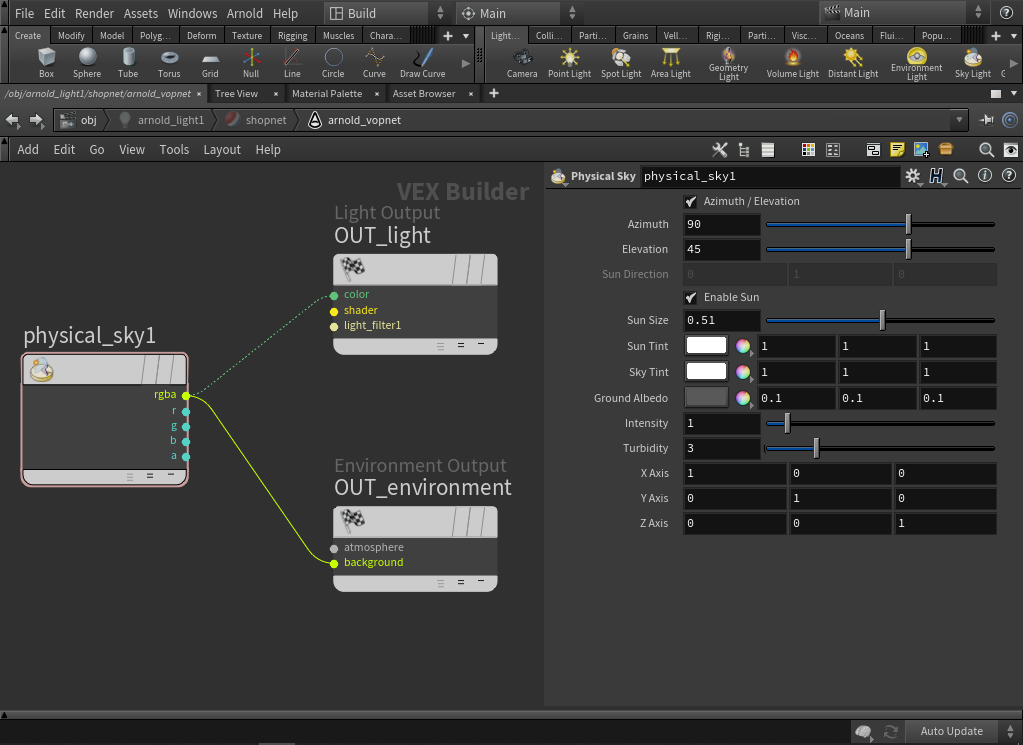Open Ground Albedo color picker wheel
Screen dimensions: 1023x745
(x=742, y=398)
